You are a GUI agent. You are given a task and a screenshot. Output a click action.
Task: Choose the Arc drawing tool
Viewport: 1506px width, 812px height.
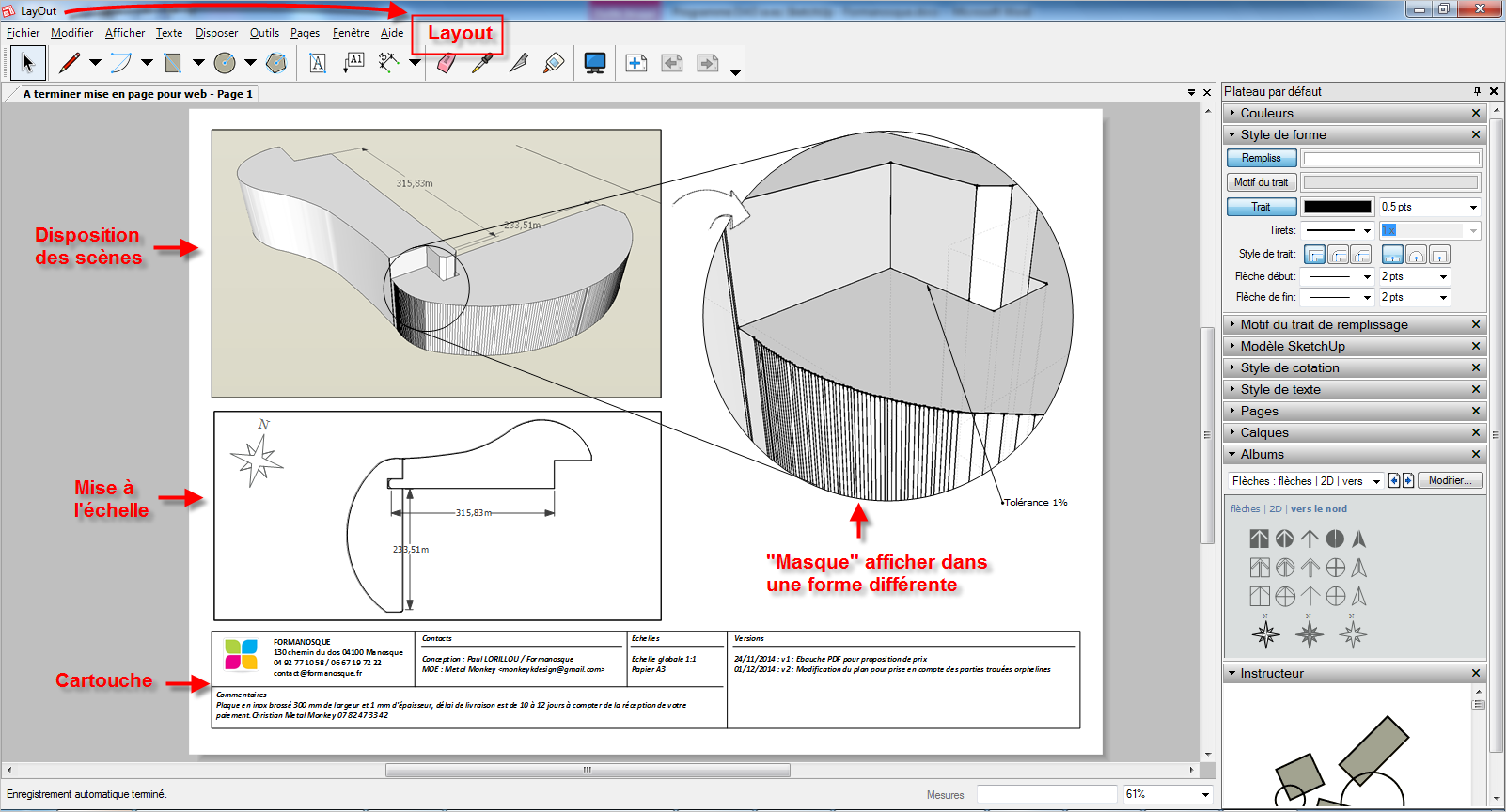pos(121,63)
